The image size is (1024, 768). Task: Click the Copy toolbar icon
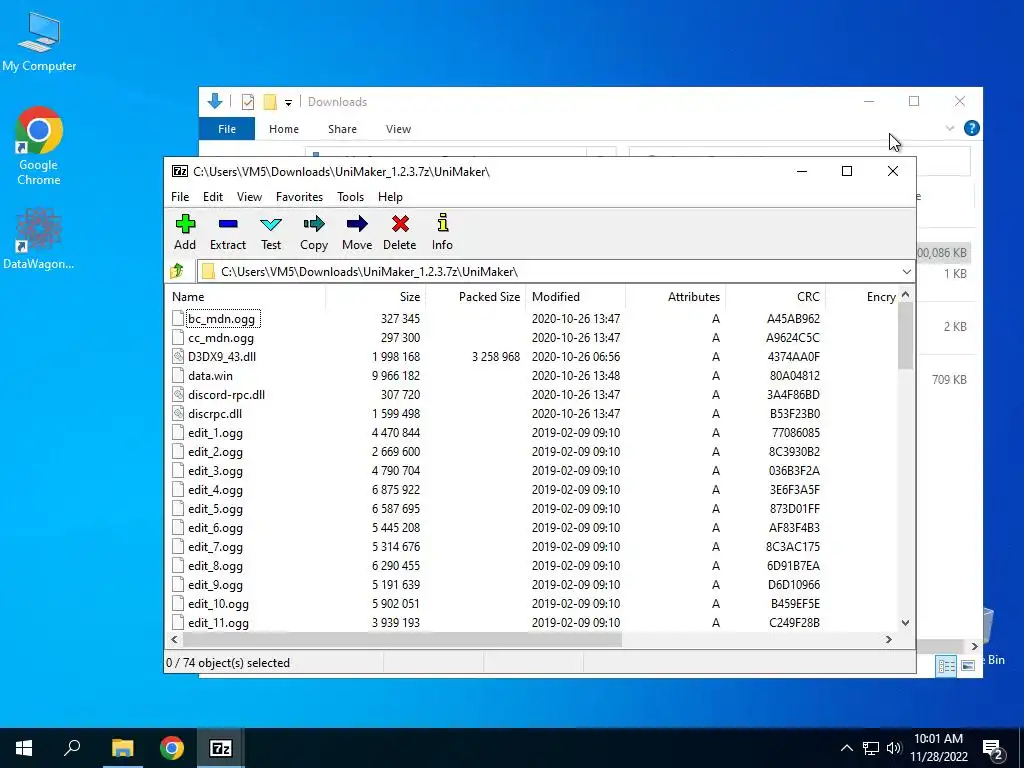click(x=313, y=232)
